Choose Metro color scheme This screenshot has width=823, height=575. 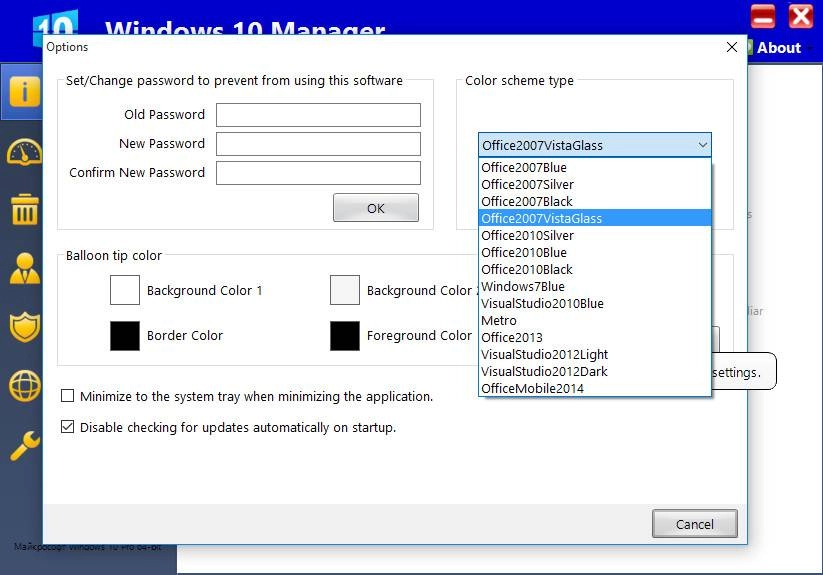(x=595, y=320)
